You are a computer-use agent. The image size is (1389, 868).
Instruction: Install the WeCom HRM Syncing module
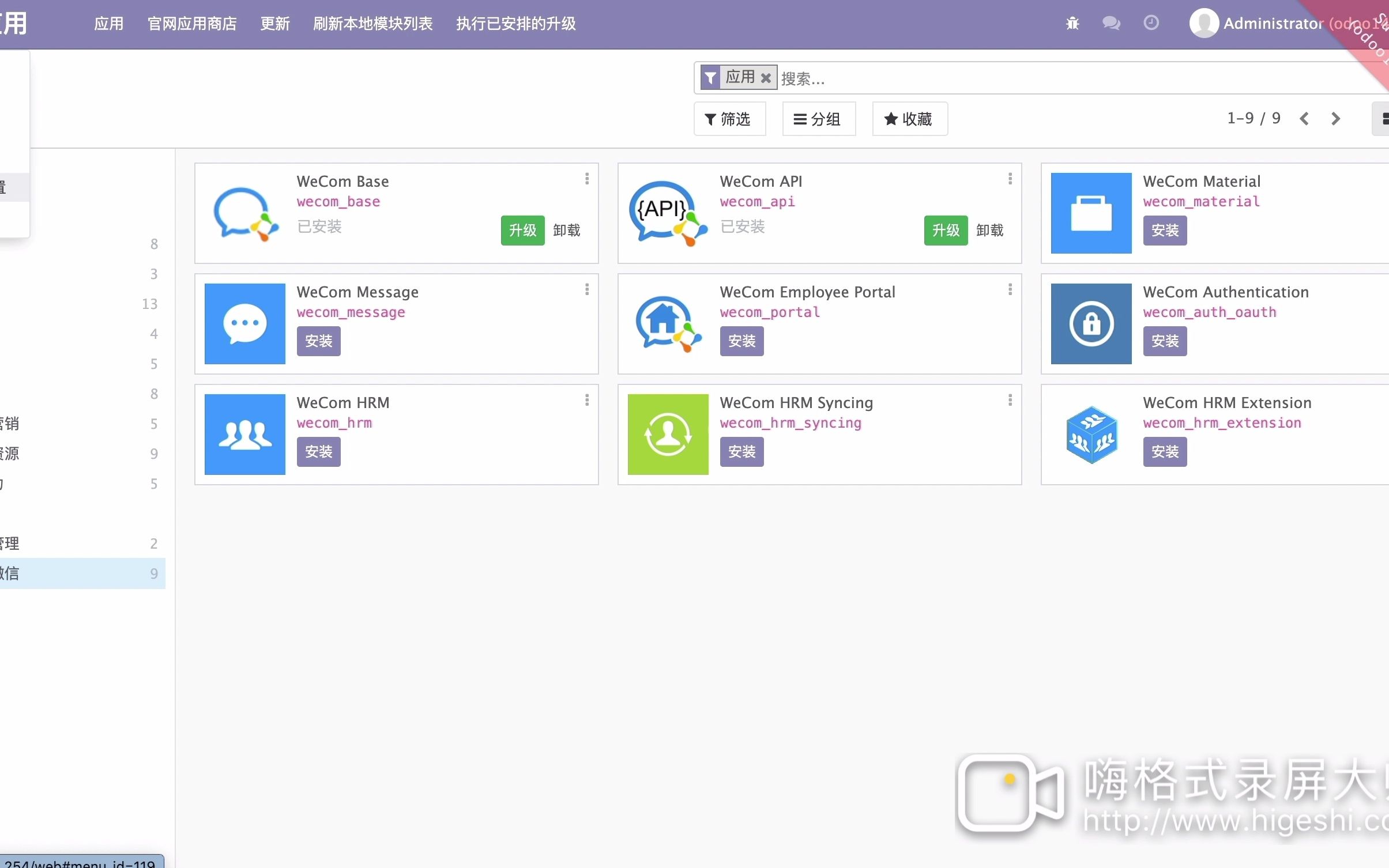[x=741, y=452]
